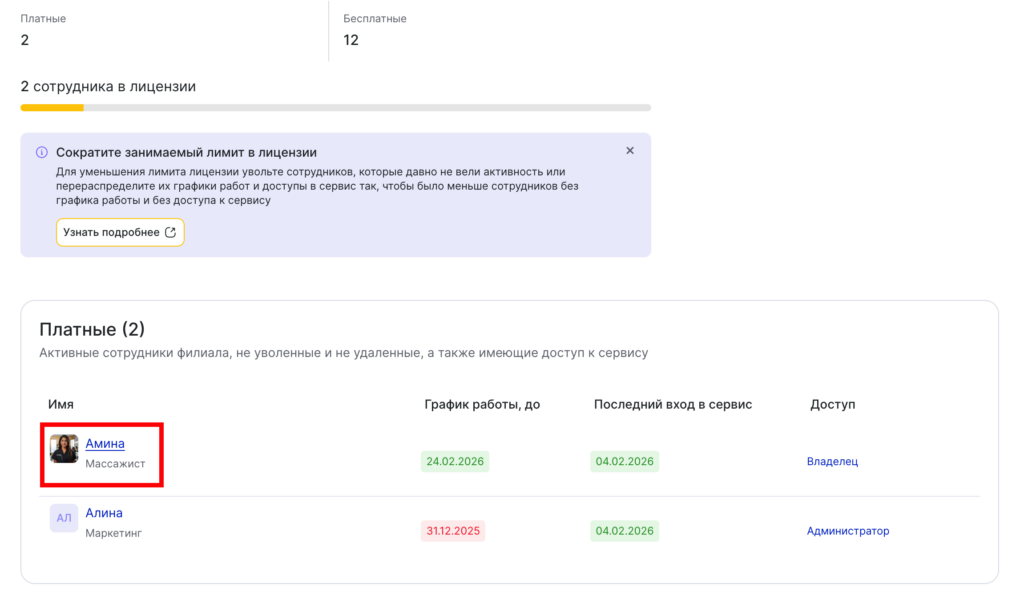Close the license limit info banner
This screenshot has height=592, width=1024.
click(630, 151)
